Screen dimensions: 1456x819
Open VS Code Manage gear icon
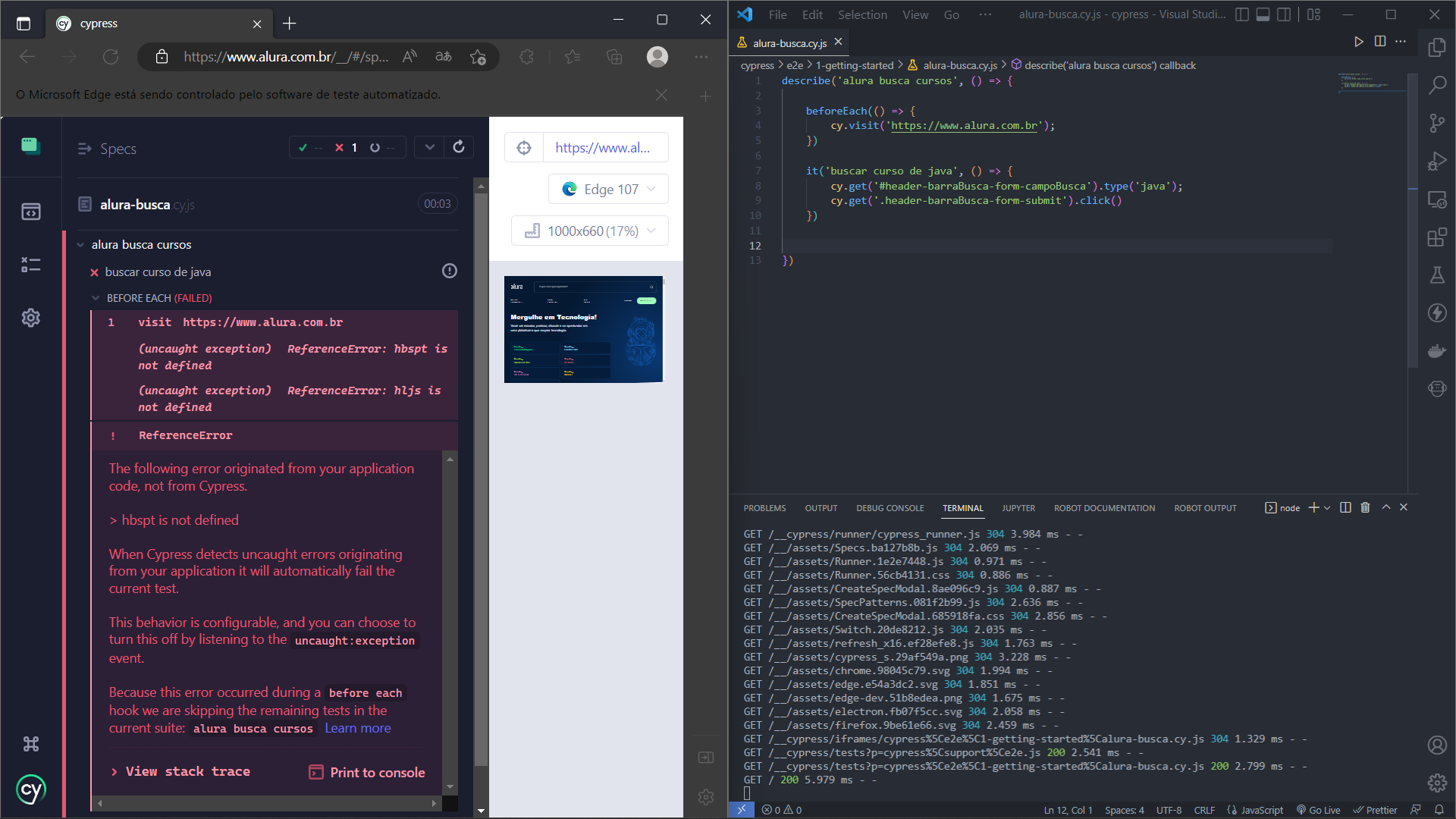[x=1437, y=783]
